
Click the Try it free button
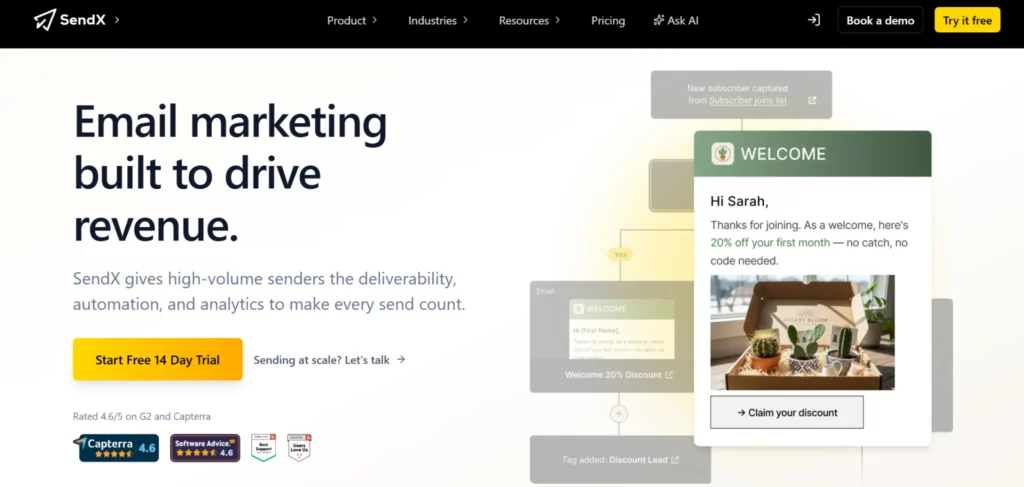coord(967,20)
